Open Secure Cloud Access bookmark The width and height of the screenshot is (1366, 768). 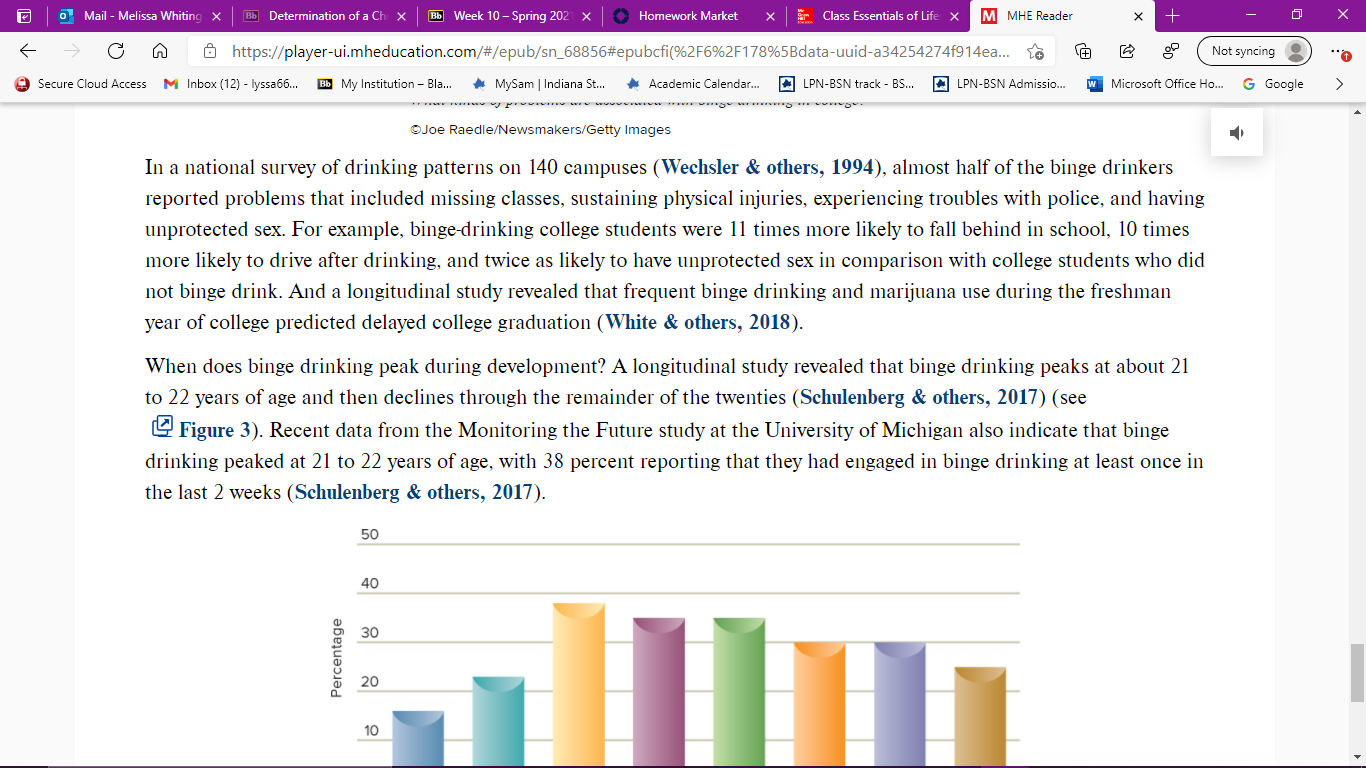81,84
